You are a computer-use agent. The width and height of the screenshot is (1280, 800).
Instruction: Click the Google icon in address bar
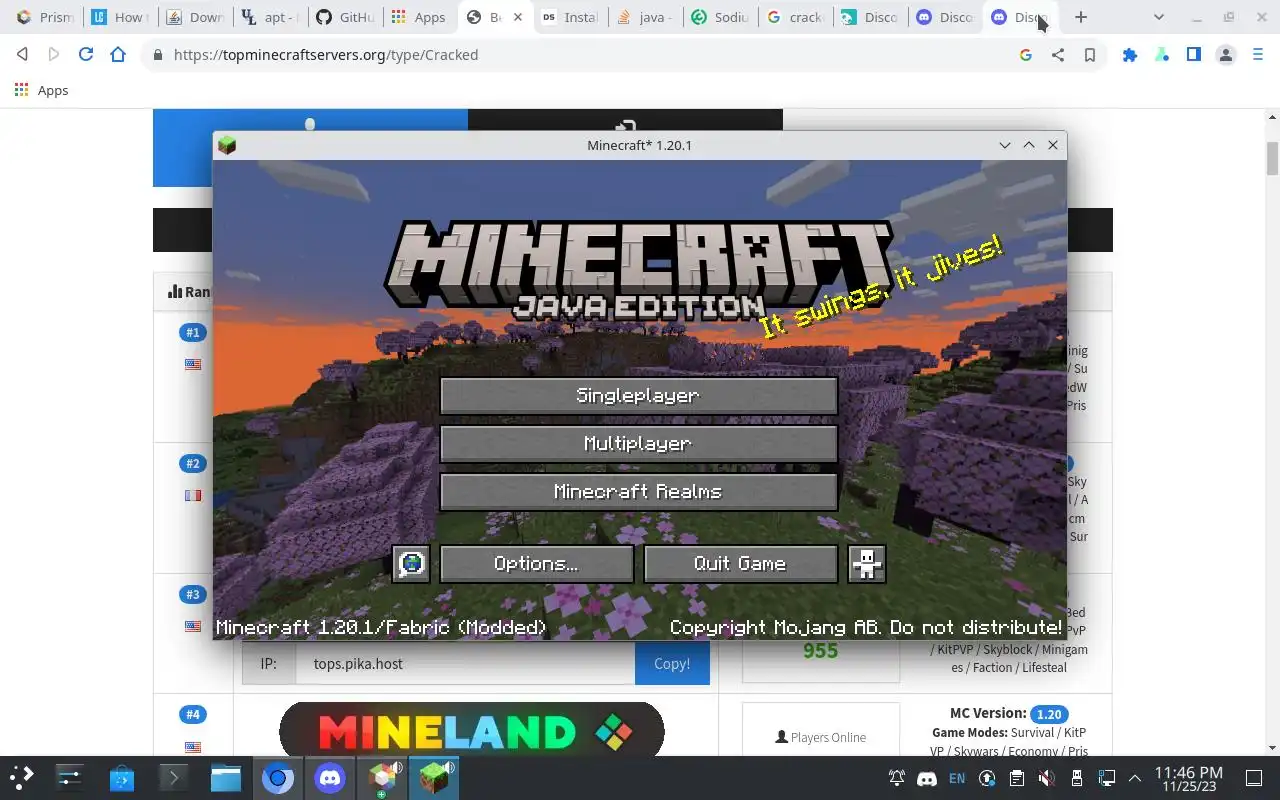pos(1026,55)
